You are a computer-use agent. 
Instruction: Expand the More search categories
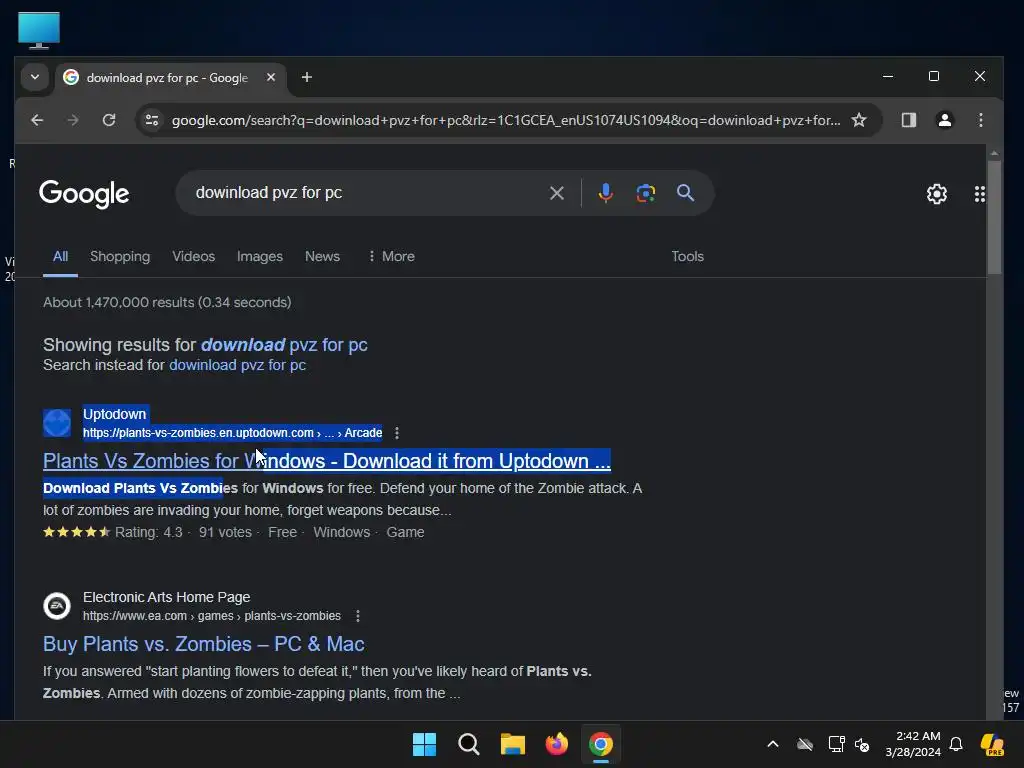pyautogui.click(x=392, y=256)
